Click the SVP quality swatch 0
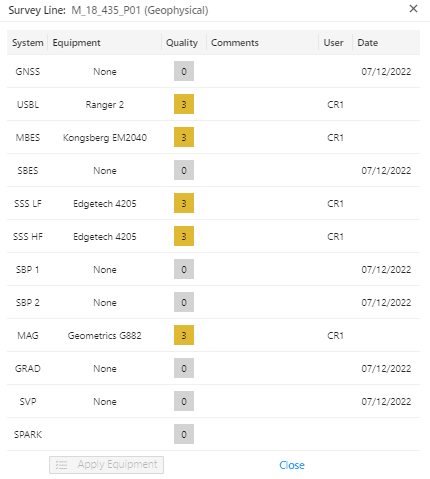This screenshot has height=479, width=430. [184, 401]
